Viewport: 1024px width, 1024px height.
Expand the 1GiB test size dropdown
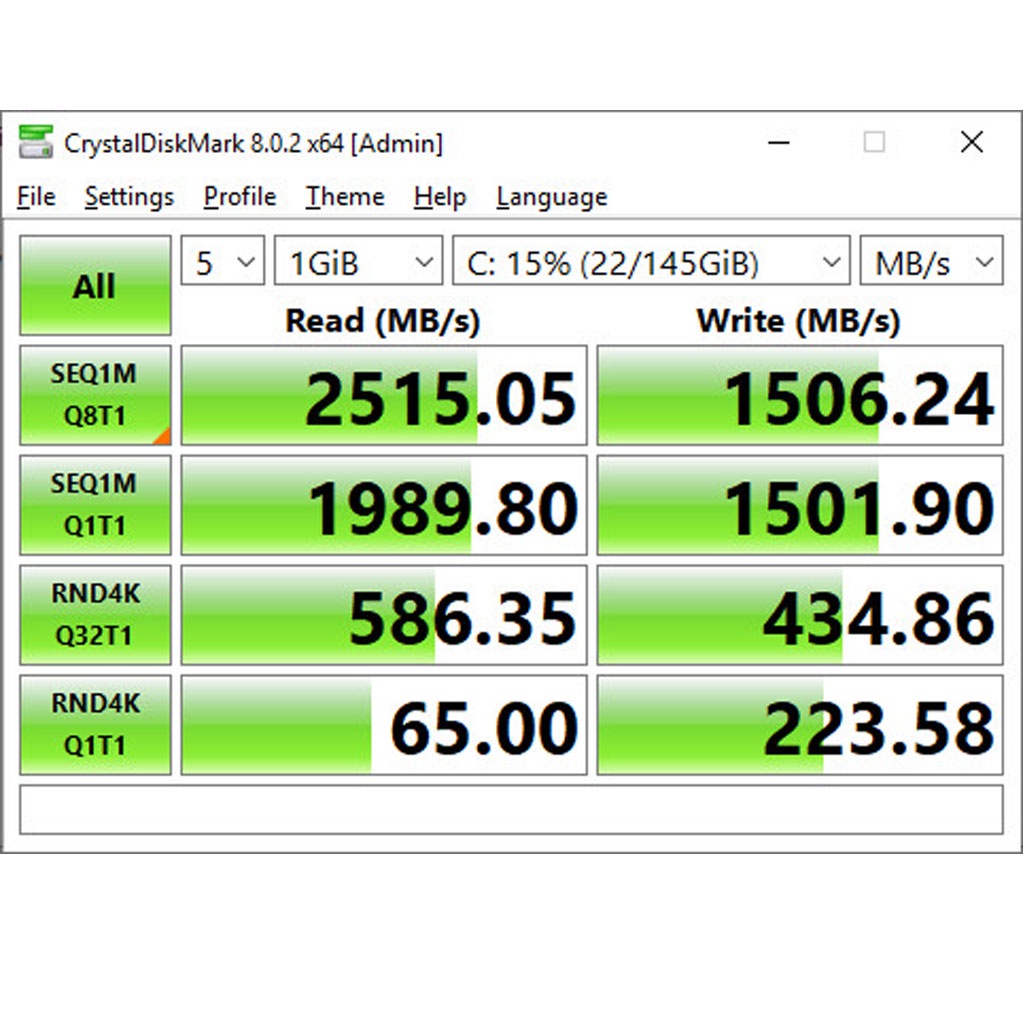pyautogui.click(x=358, y=263)
